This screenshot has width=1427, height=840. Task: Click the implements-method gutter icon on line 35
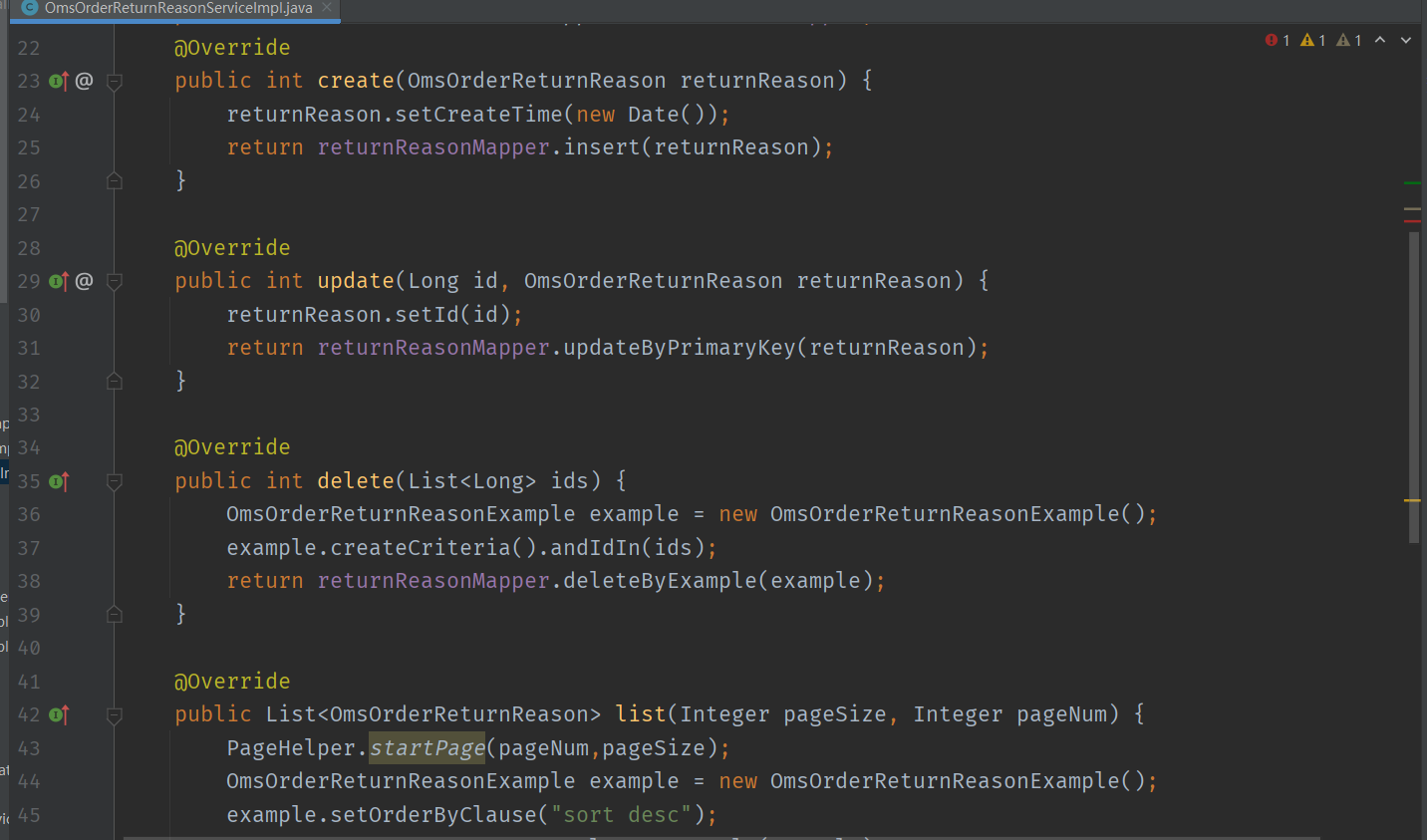point(59,482)
